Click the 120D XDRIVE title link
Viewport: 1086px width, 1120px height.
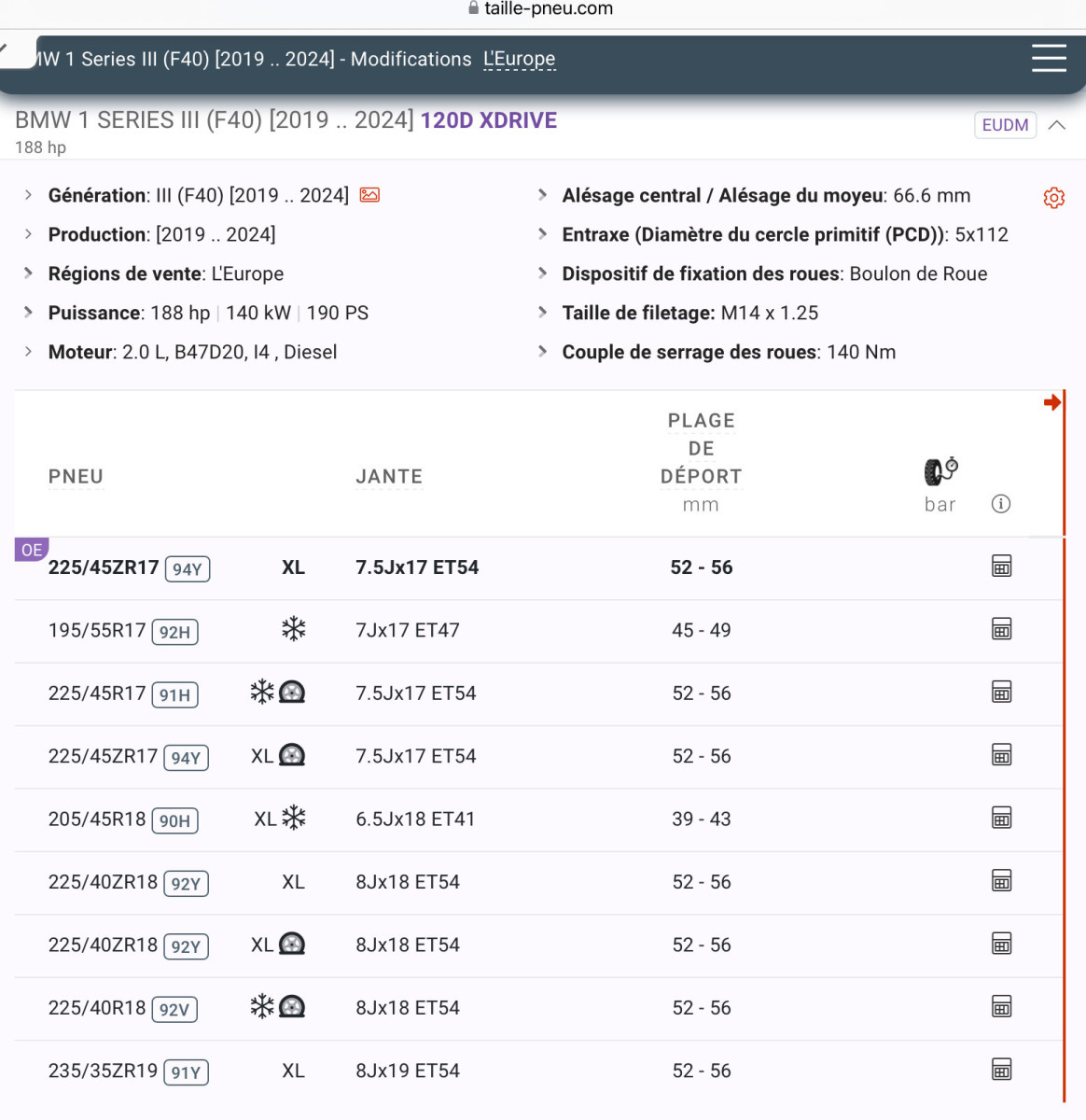[489, 120]
